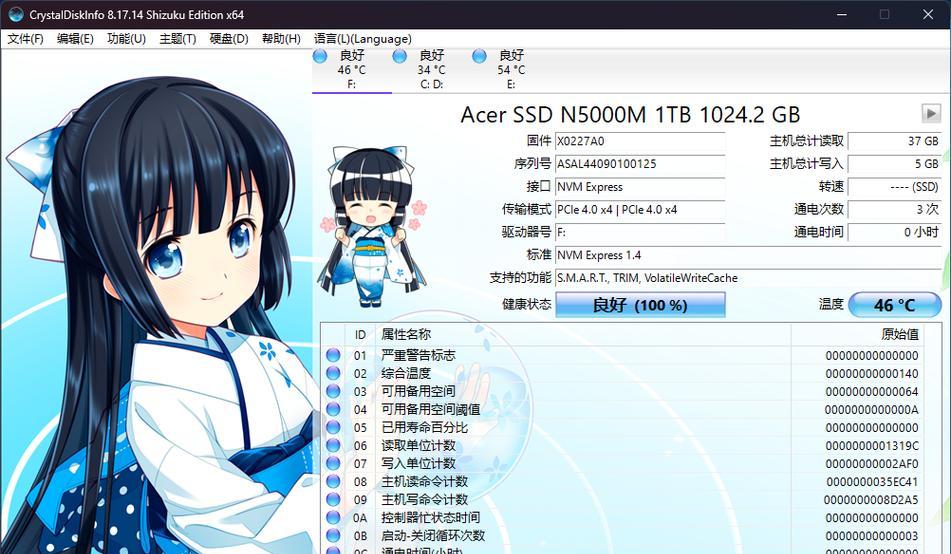Select the 主机写命令计数 attribute name

(425, 499)
